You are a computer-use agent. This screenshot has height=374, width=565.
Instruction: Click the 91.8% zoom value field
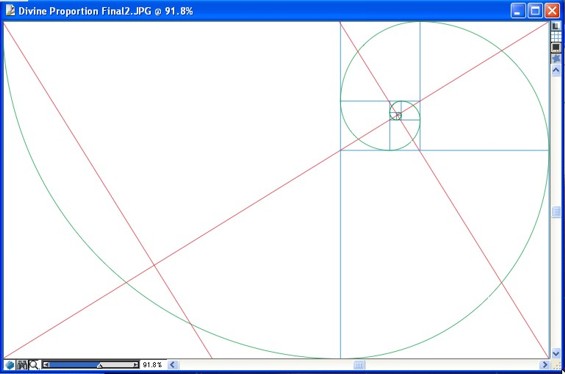(152, 365)
